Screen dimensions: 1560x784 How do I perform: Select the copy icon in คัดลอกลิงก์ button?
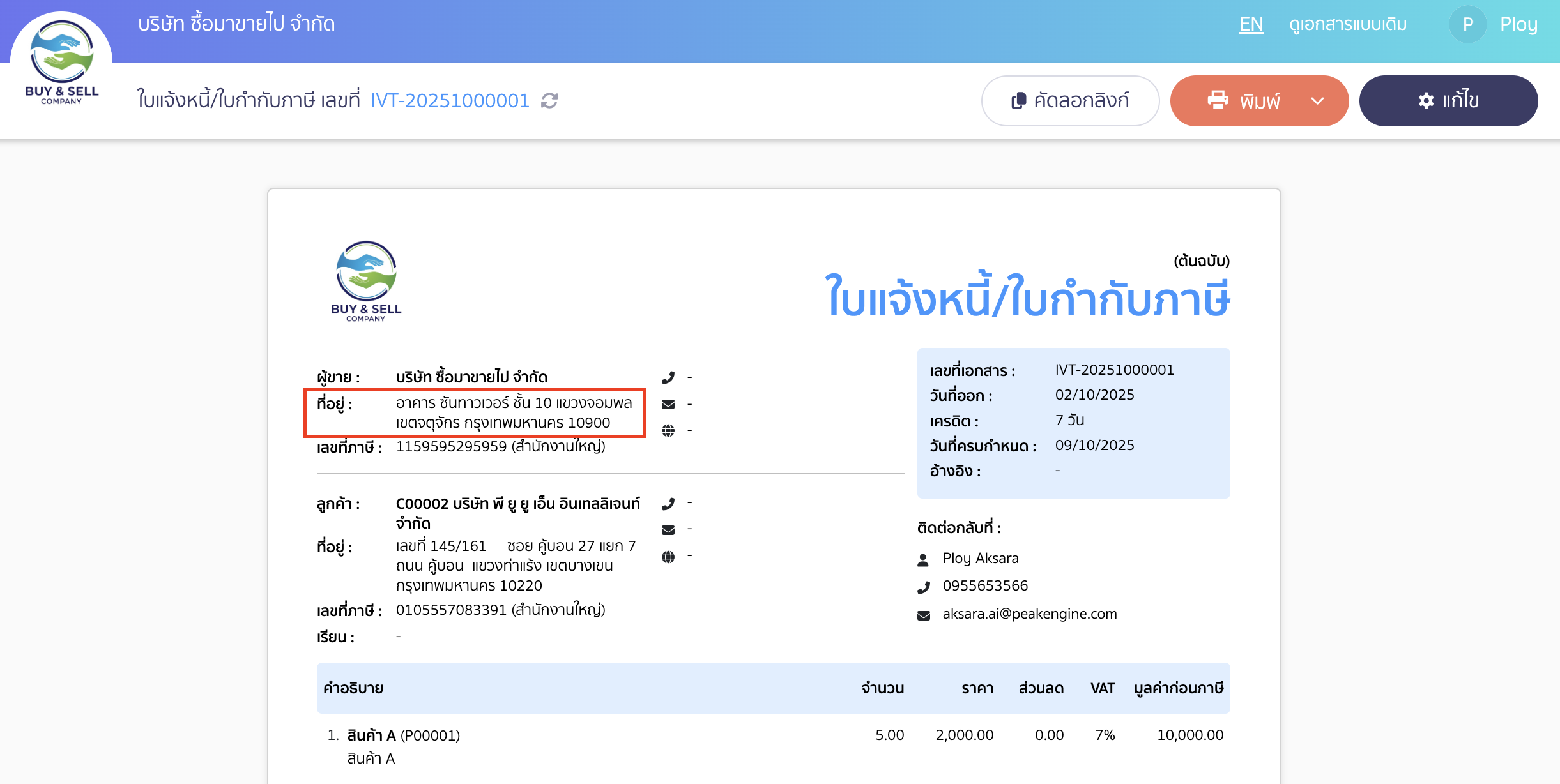pyautogui.click(x=1018, y=100)
